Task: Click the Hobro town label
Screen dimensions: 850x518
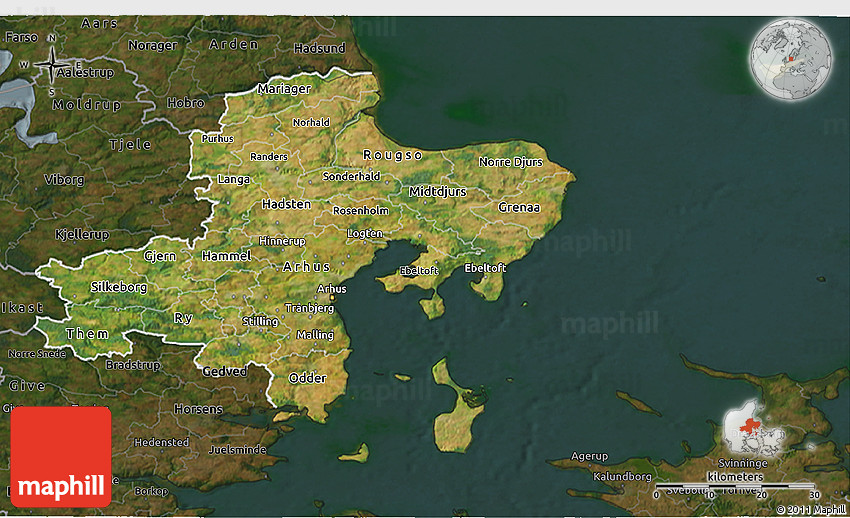Action: 186,103
